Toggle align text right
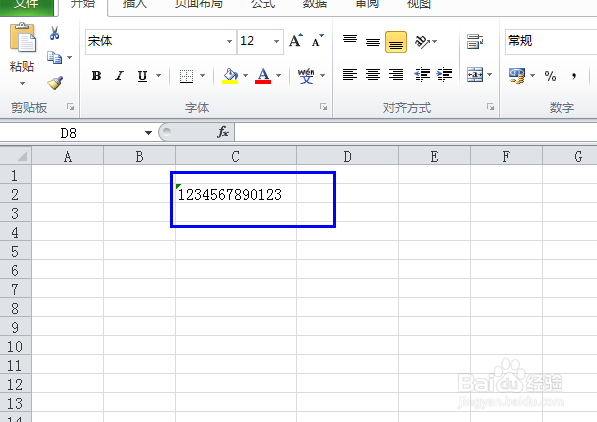The height and width of the screenshot is (422, 597). click(396, 75)
